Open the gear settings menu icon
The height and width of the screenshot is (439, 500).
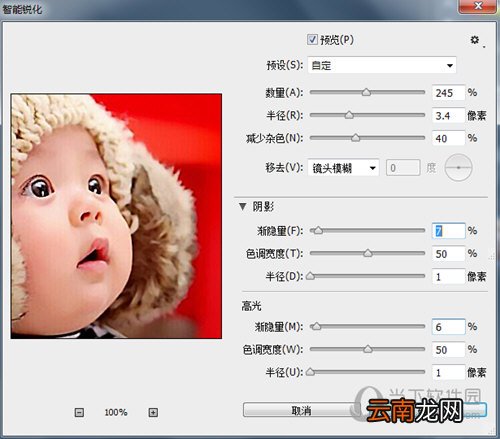[475, 40]
